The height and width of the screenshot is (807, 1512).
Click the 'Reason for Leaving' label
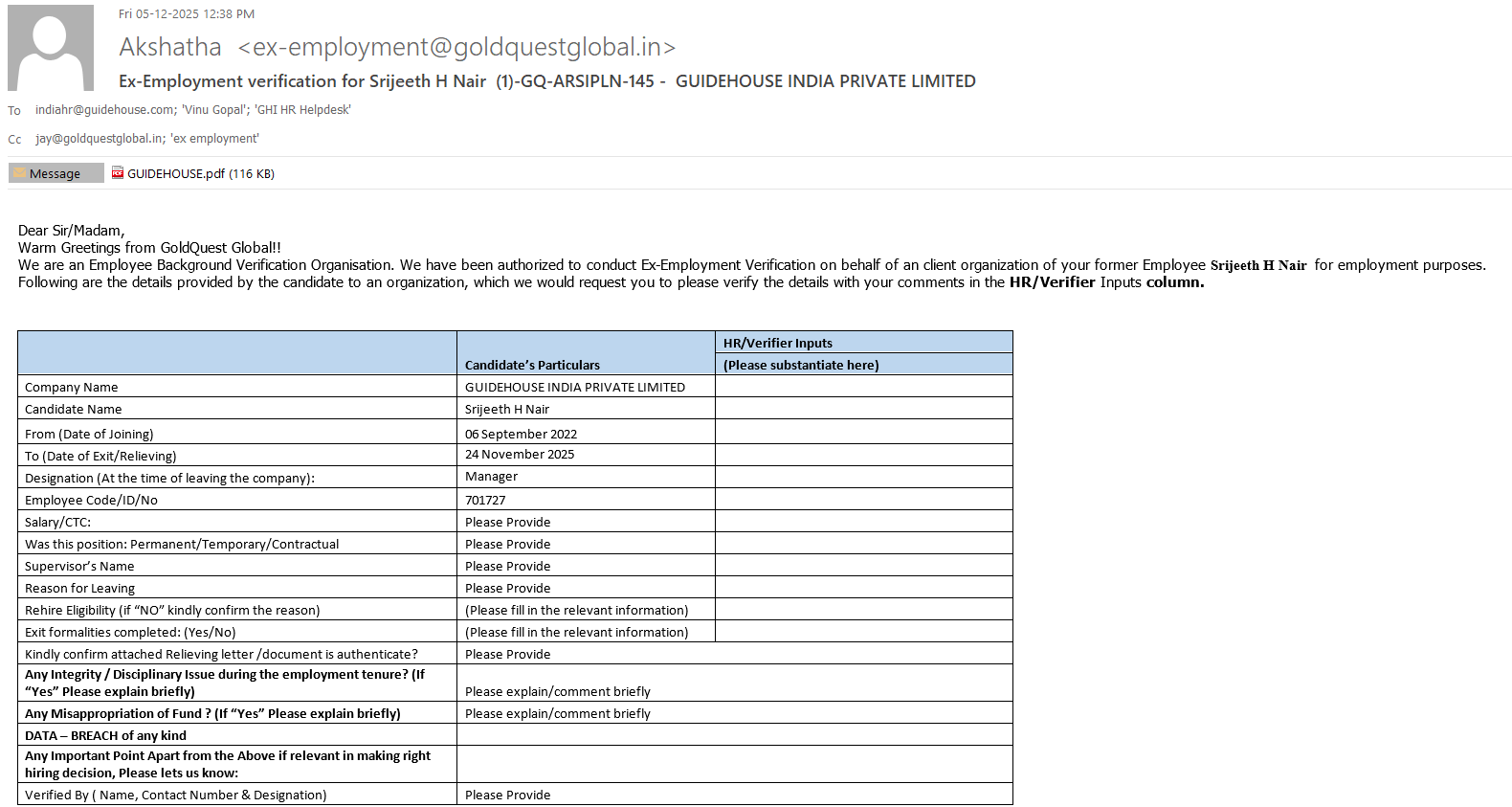(x=80, y=588)
